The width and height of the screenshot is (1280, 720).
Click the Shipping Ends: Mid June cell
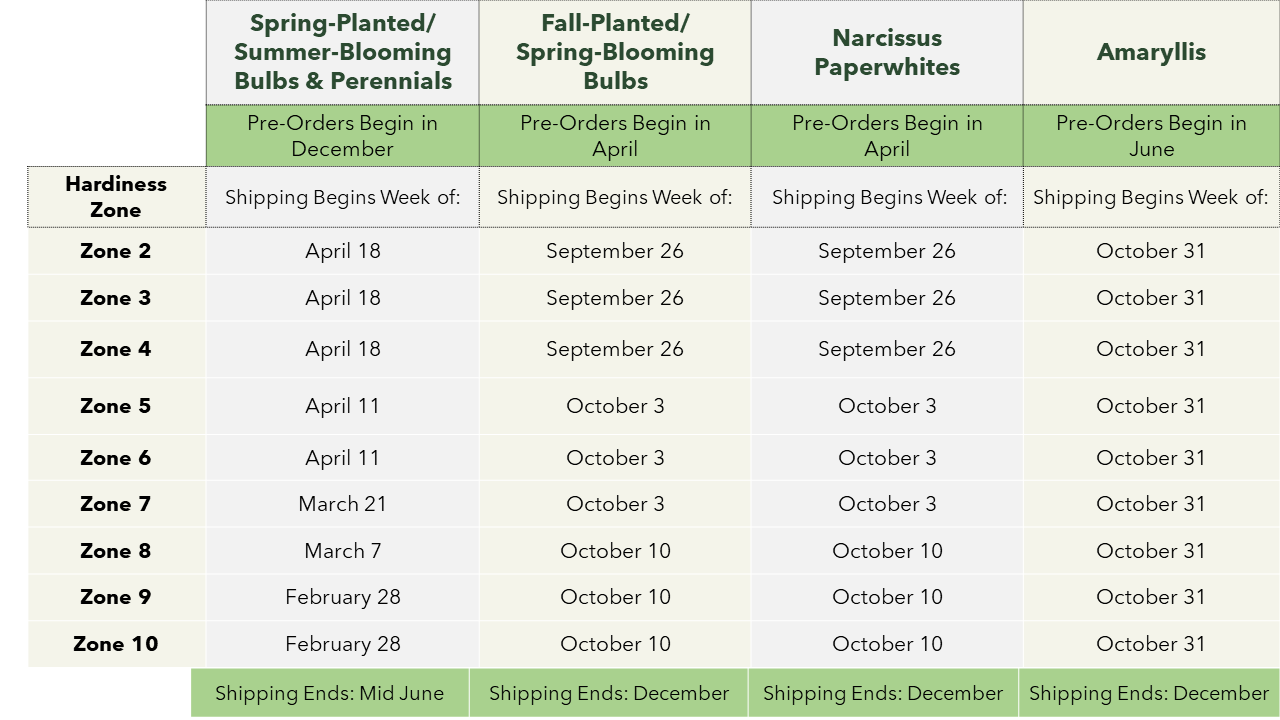tap(329, 693)
